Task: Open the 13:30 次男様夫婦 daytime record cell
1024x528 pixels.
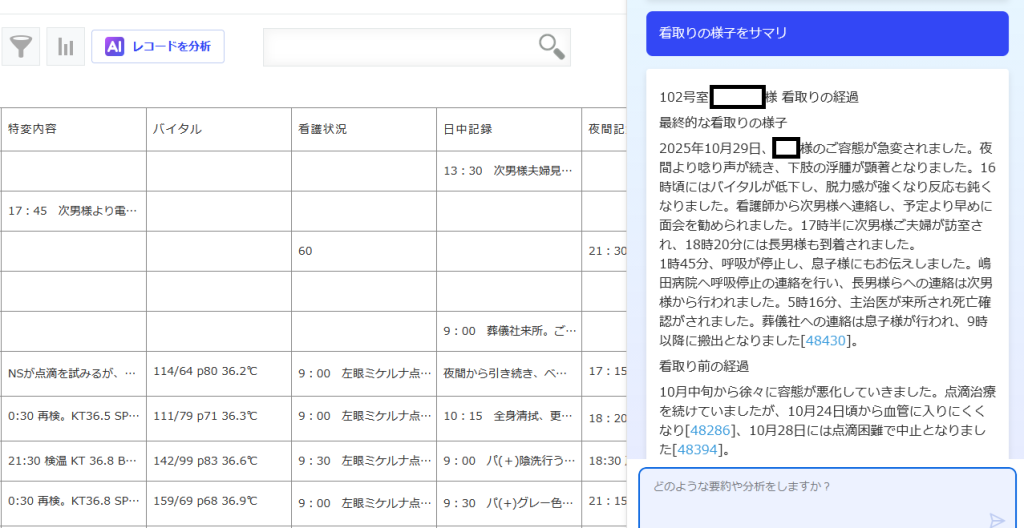Action: point(508,171)
